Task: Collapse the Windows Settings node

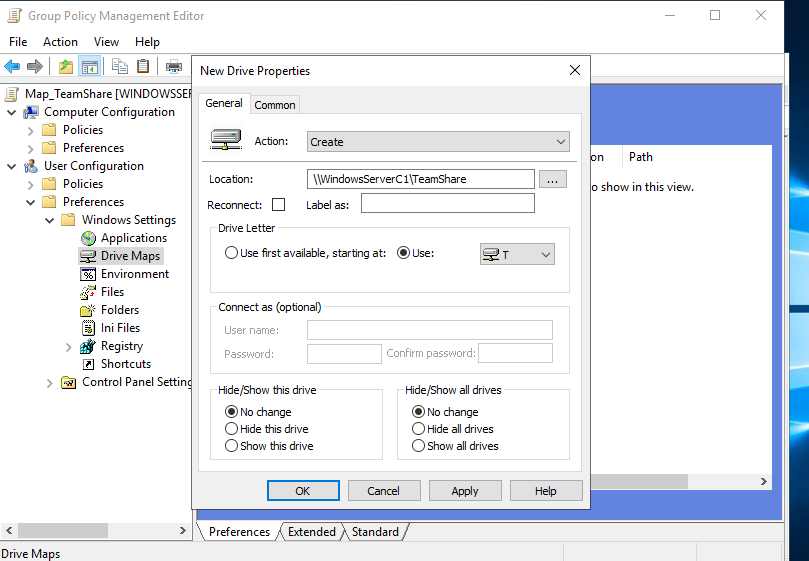Action: (50, 220)
